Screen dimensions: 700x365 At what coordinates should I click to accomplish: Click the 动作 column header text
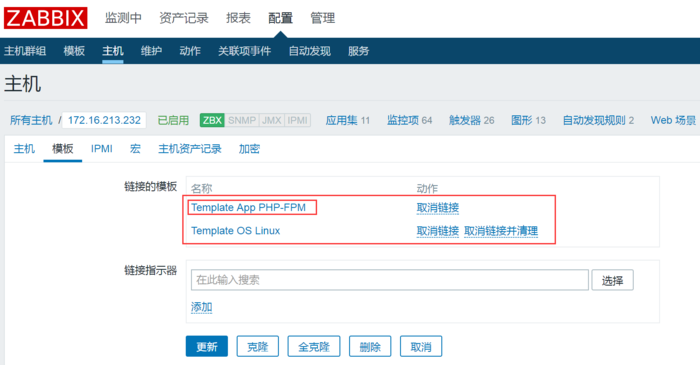coord(427,188)
